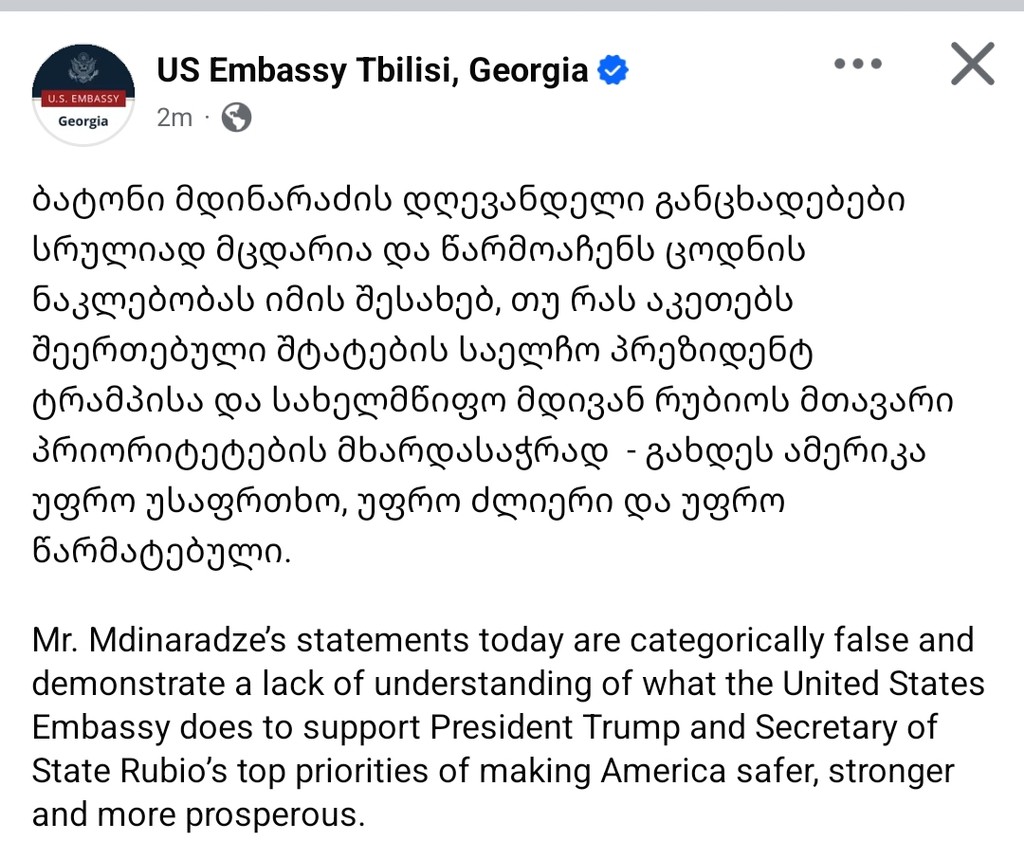Click the word Georgia inside the avatar
Image resolution: width=1024 pixels, height=854 pixels.
click(83, 121)
